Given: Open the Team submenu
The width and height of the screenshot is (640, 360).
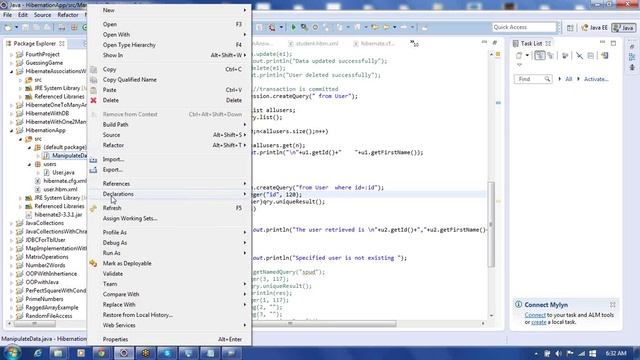Looking at the screenshot, I should tap(170, 284).
